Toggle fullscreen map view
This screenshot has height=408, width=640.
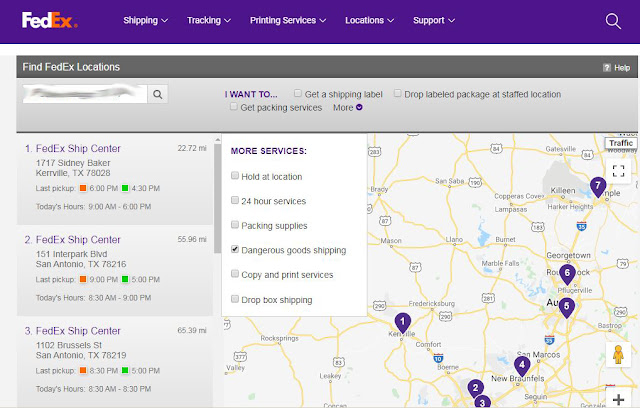(618, 171)
